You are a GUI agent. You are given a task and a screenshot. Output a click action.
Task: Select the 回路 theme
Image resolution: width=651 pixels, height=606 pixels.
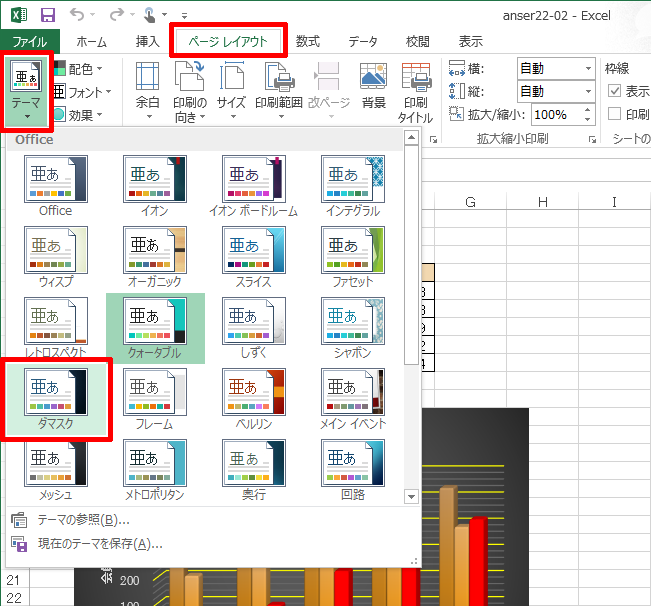[x=352, y=470]
